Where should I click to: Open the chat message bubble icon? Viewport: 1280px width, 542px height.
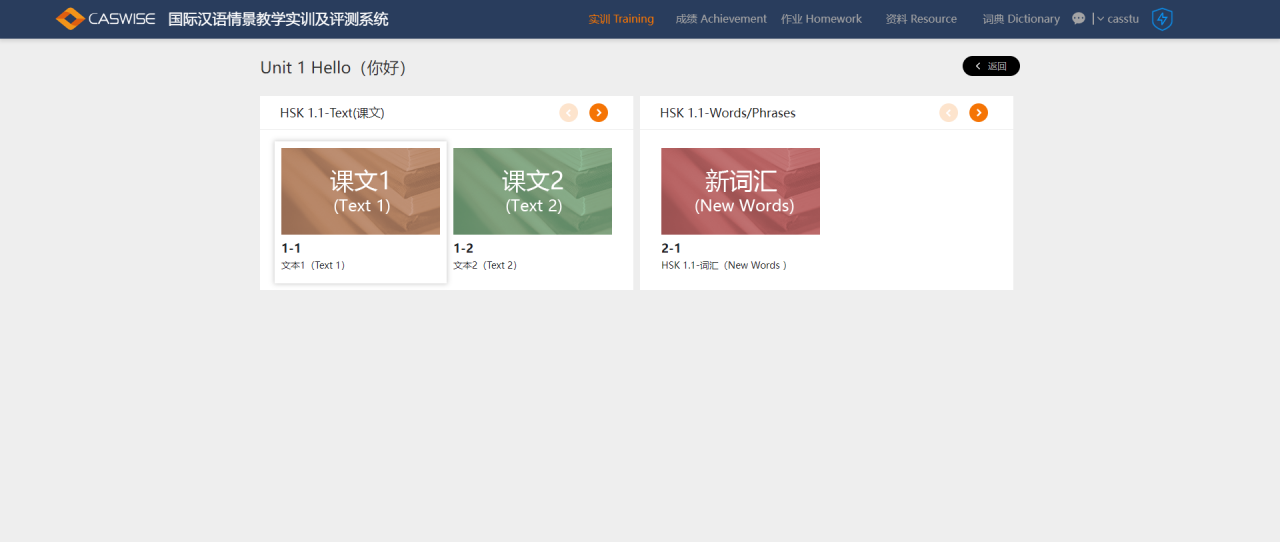point(1078,19)
